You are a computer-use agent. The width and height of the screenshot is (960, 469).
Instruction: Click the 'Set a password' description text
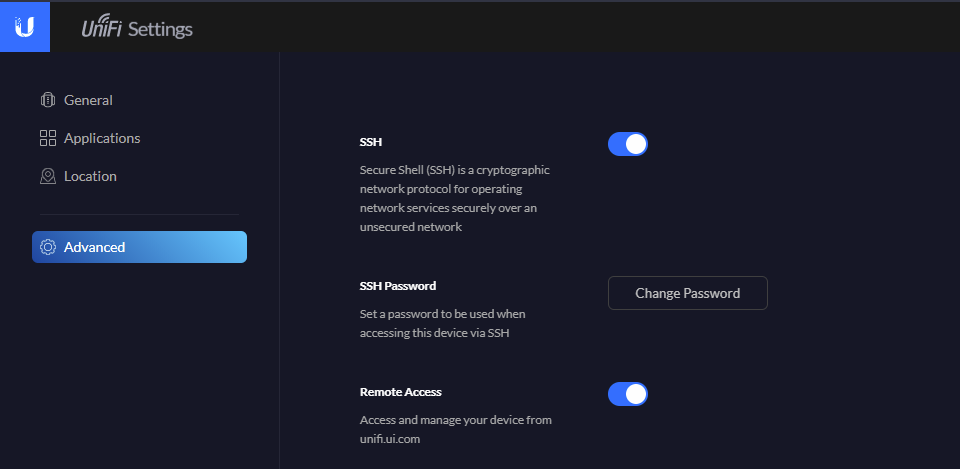(441, 323)
